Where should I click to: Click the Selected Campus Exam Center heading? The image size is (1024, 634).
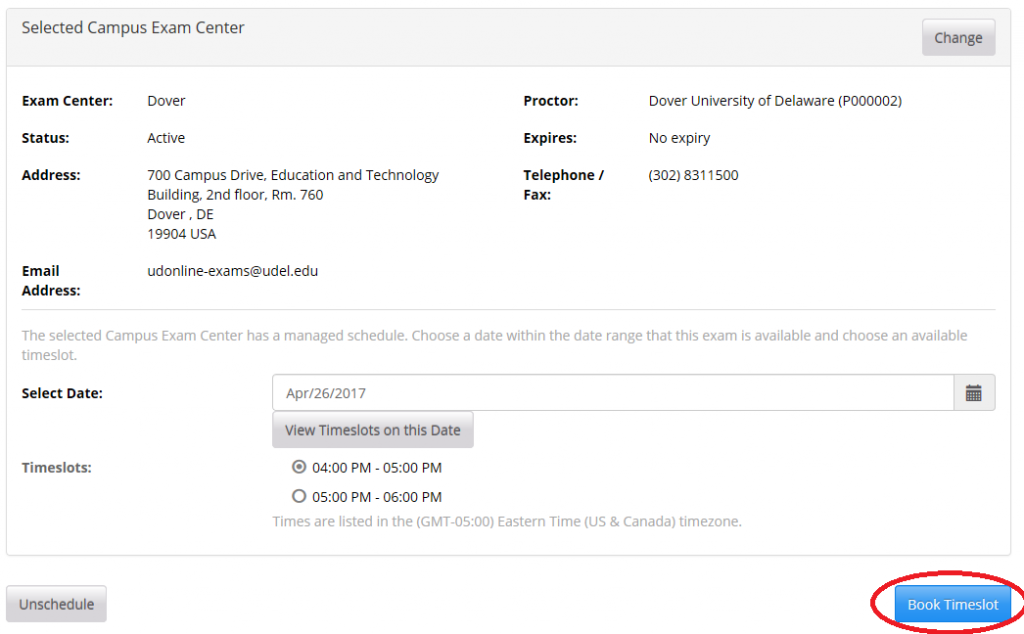coord(133,28)
